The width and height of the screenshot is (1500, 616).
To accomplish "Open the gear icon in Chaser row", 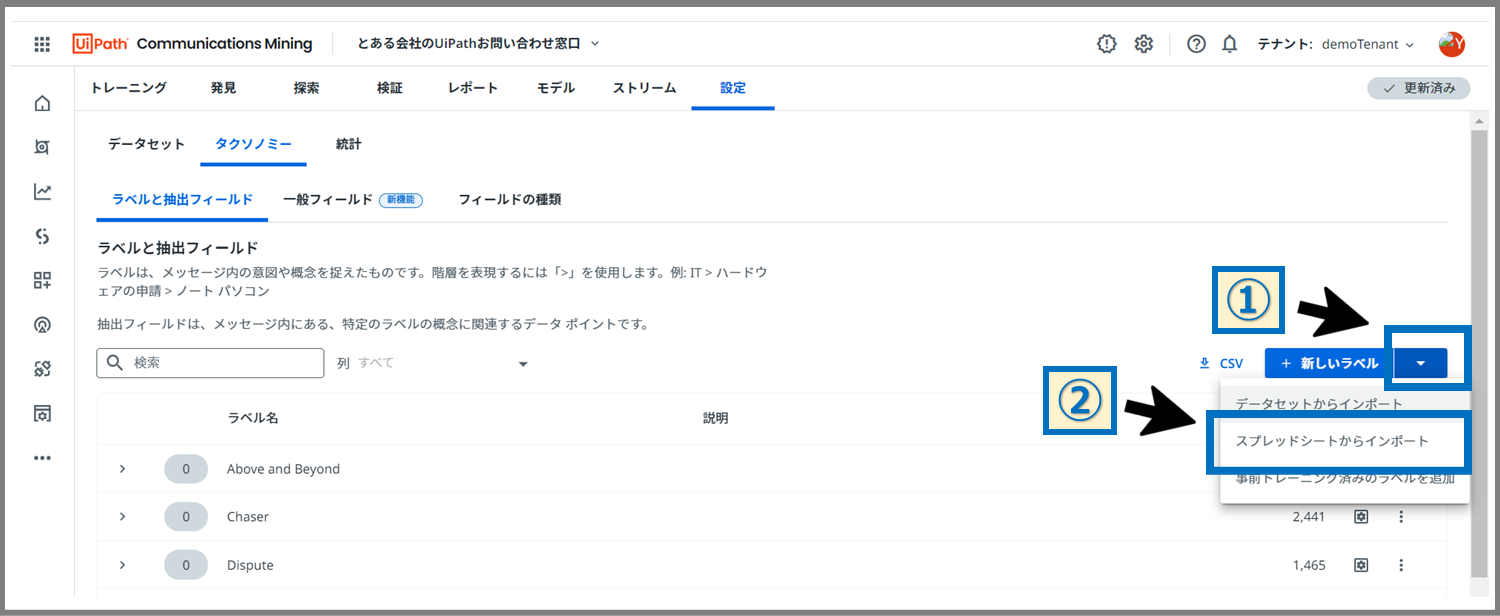I will click(1360, 517).
